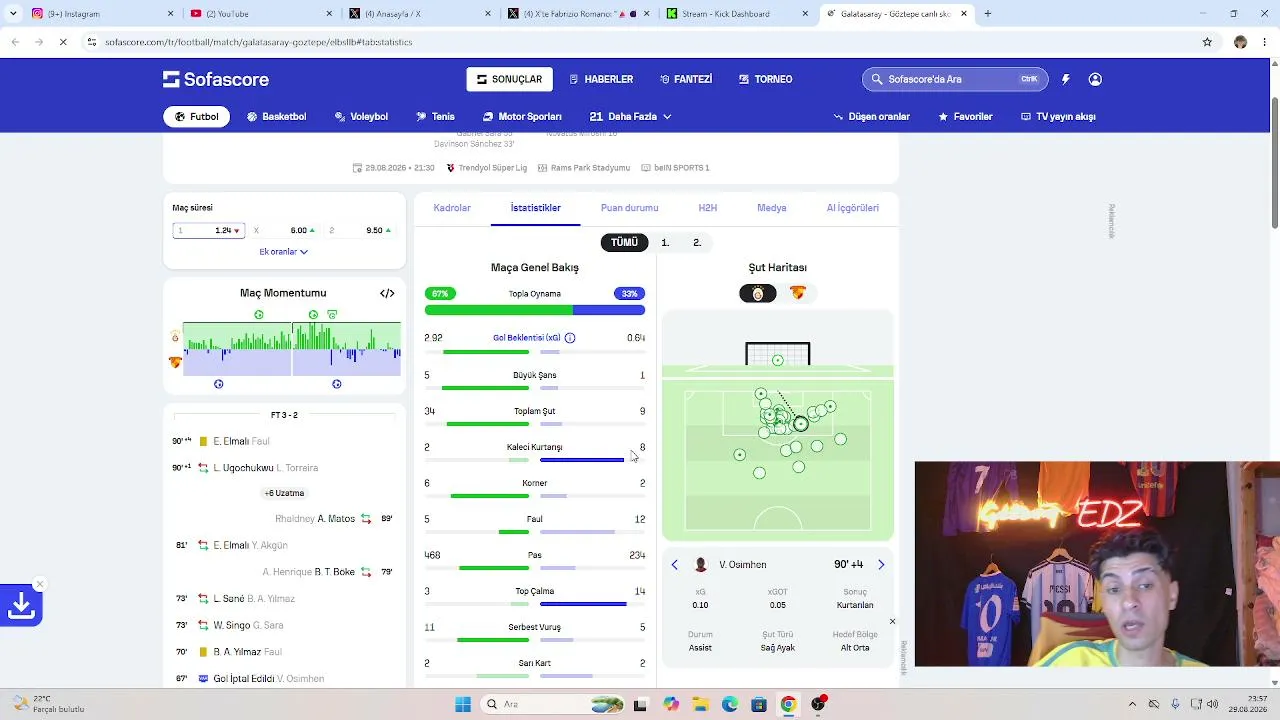Show Göztepe shots on the shot map
This screenshot has height=720, width=1280.
[x=797, y=293]
